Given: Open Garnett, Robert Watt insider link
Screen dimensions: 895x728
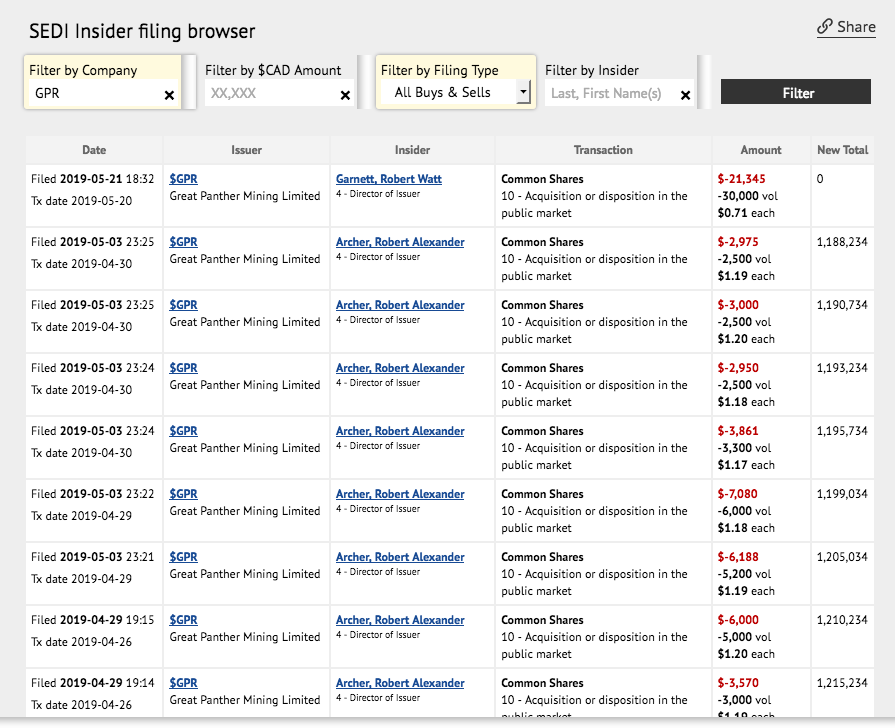Looking at the screenshot, I should click(x=388, y=179).
